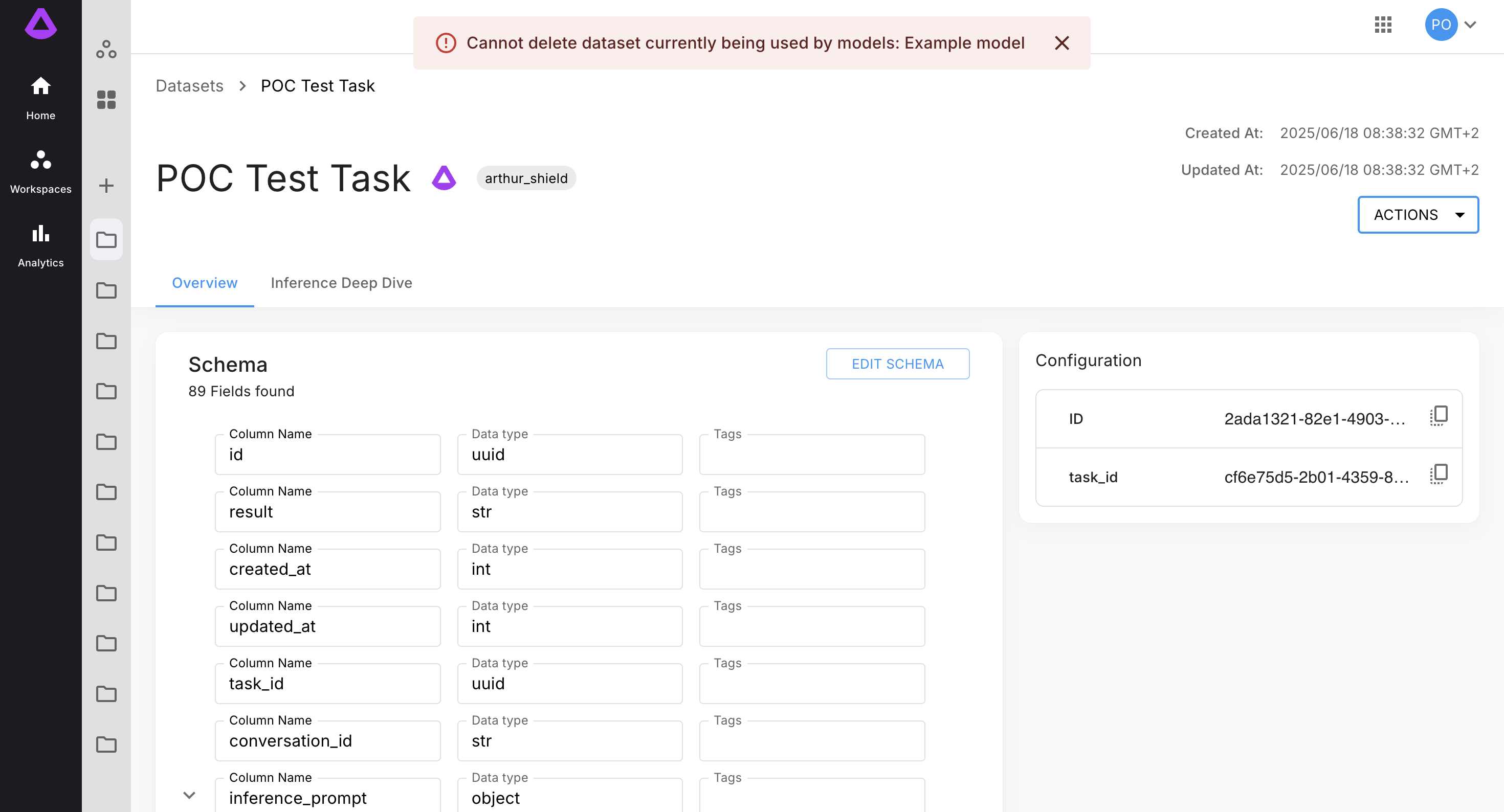
Task: Click the conversation_id column name field
Action: [327, 740]
